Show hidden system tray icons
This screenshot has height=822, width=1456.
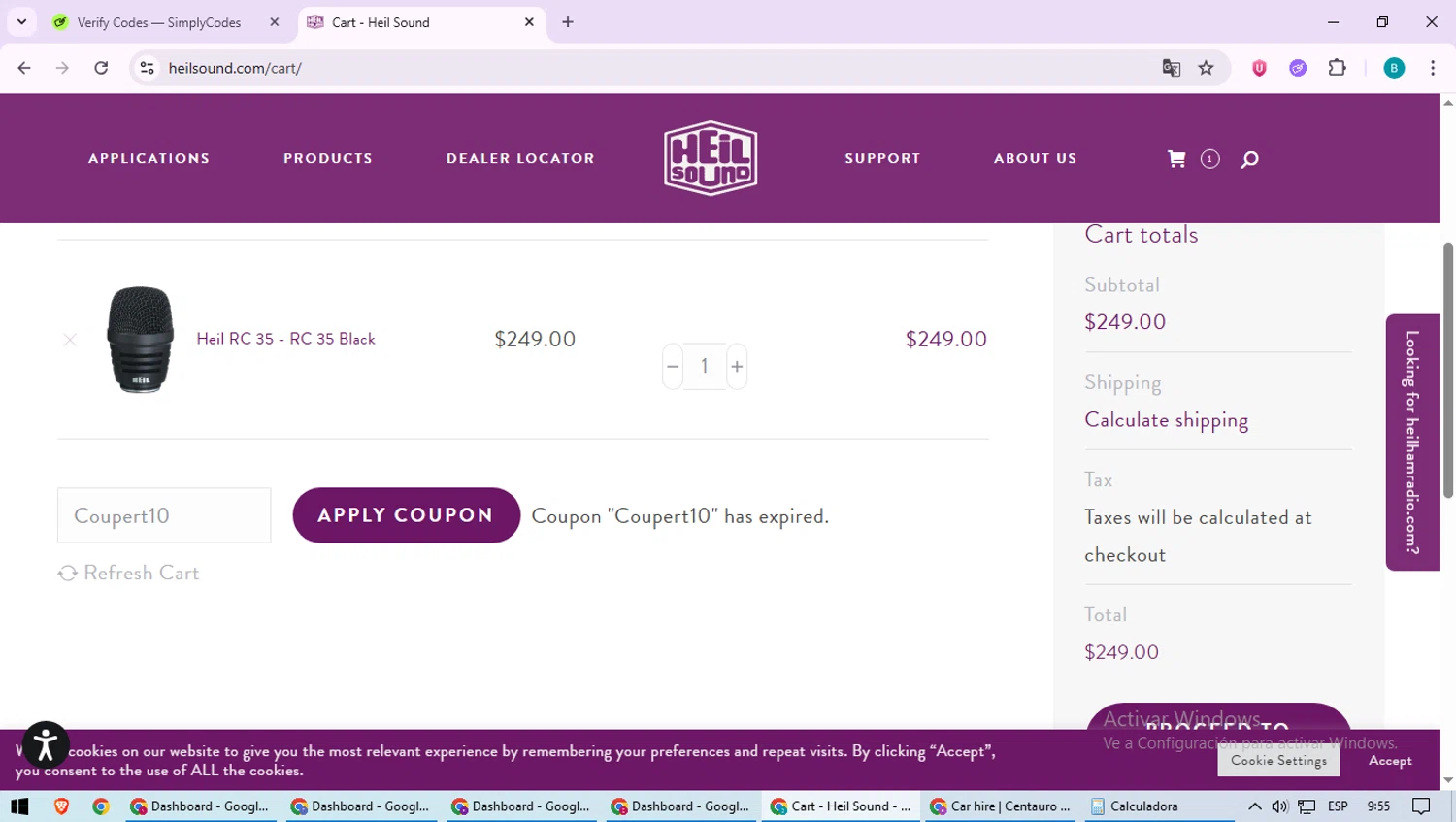pos(1255,806)
